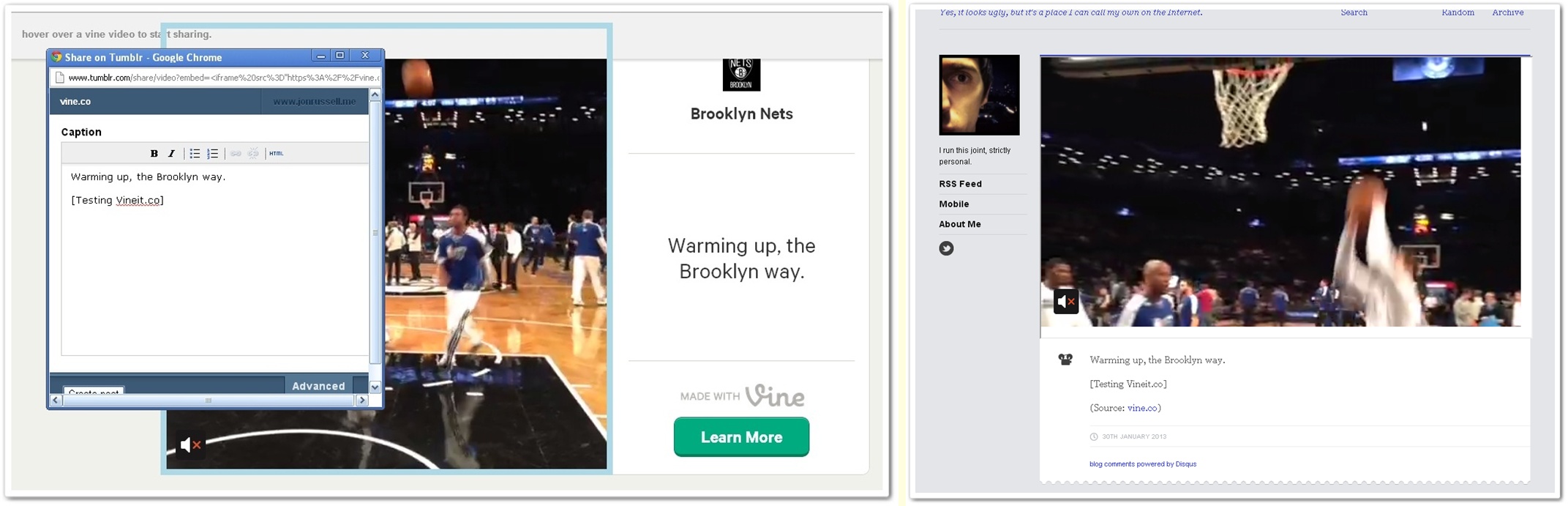Open the Twitter icon in blog sidebar

tap(946, 248)
